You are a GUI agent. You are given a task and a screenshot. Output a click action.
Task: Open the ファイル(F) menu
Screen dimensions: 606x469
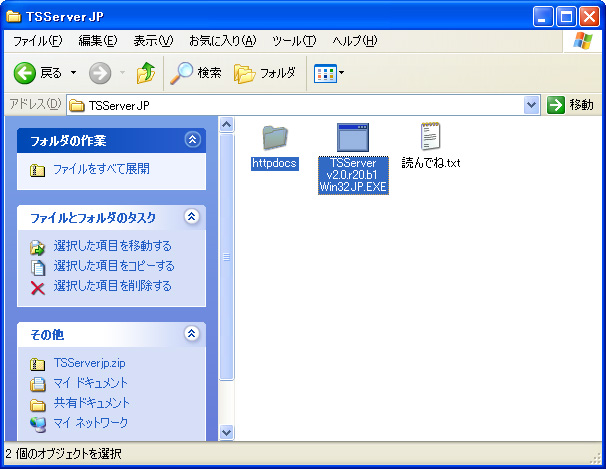(x=37, y=41)
